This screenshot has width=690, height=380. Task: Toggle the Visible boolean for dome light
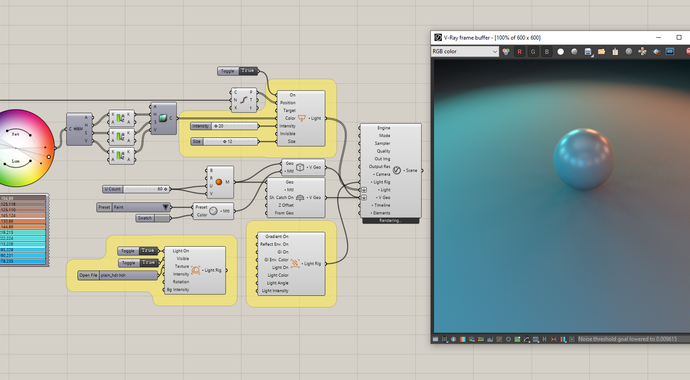click(138, 263)
